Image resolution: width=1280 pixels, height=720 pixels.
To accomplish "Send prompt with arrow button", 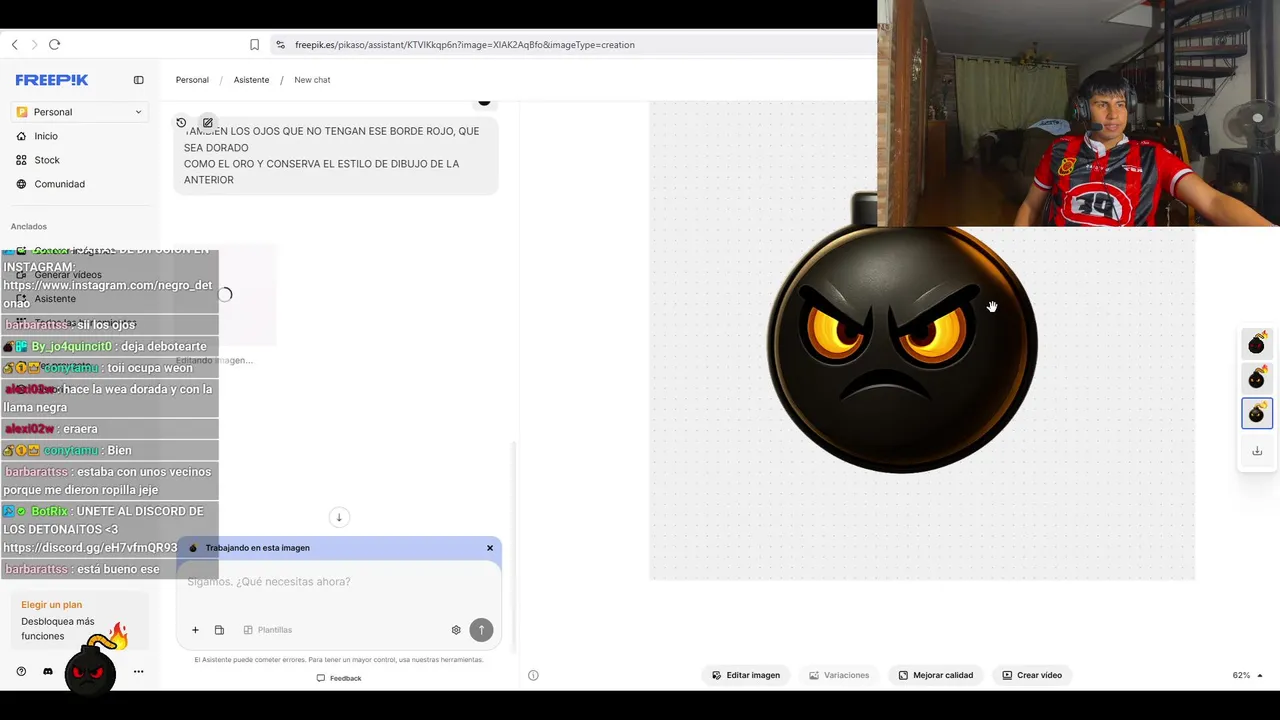I will pos(481,630).
